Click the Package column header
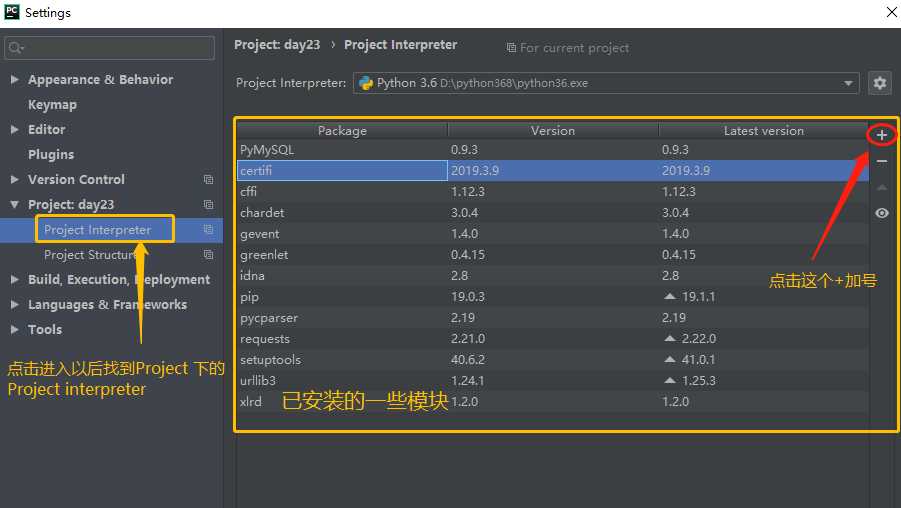This screenshot has width=901, height=508. [x=342, y=131]
